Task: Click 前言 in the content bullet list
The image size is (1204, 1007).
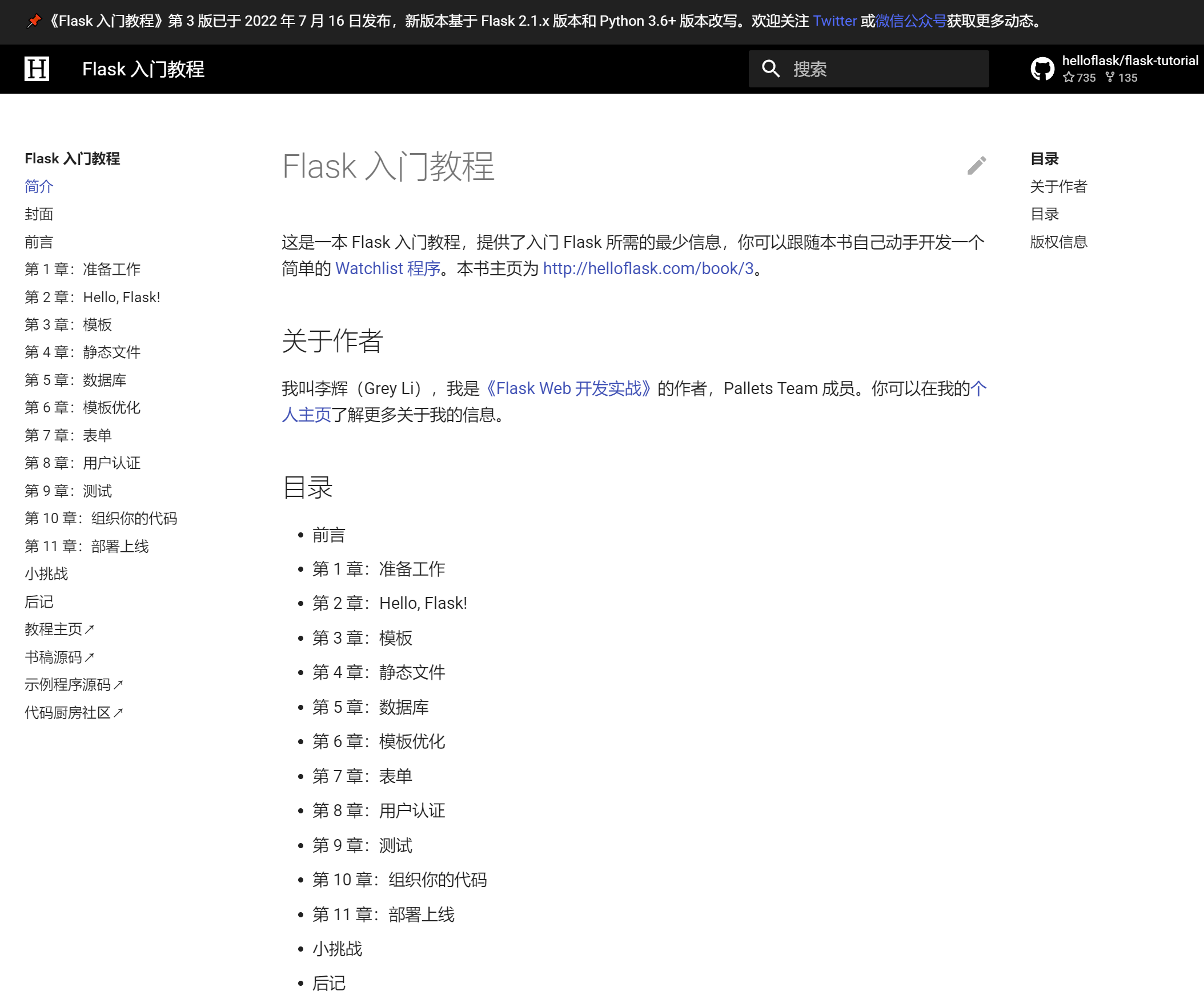Action: (328, 535)
